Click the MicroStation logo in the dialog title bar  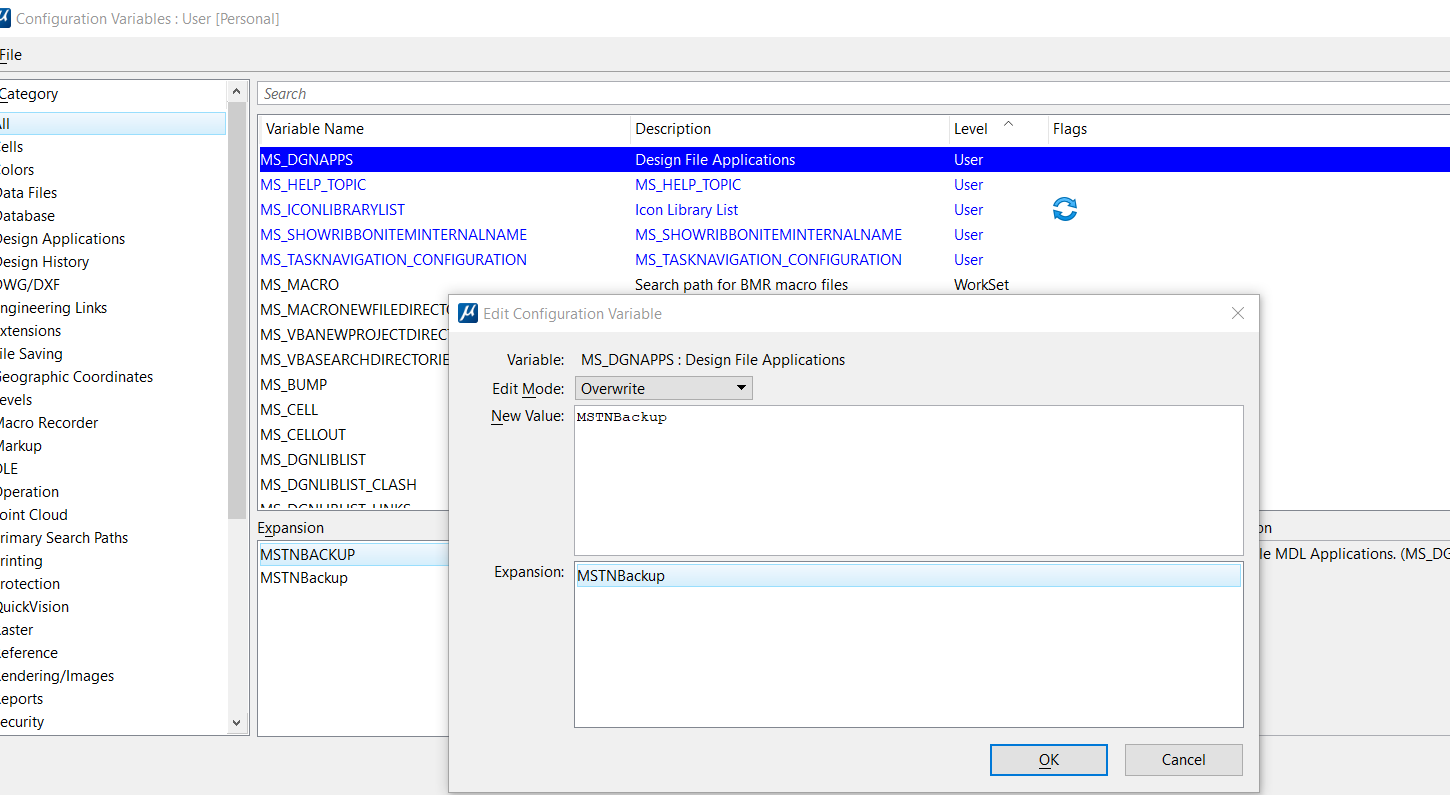(468, 313)
